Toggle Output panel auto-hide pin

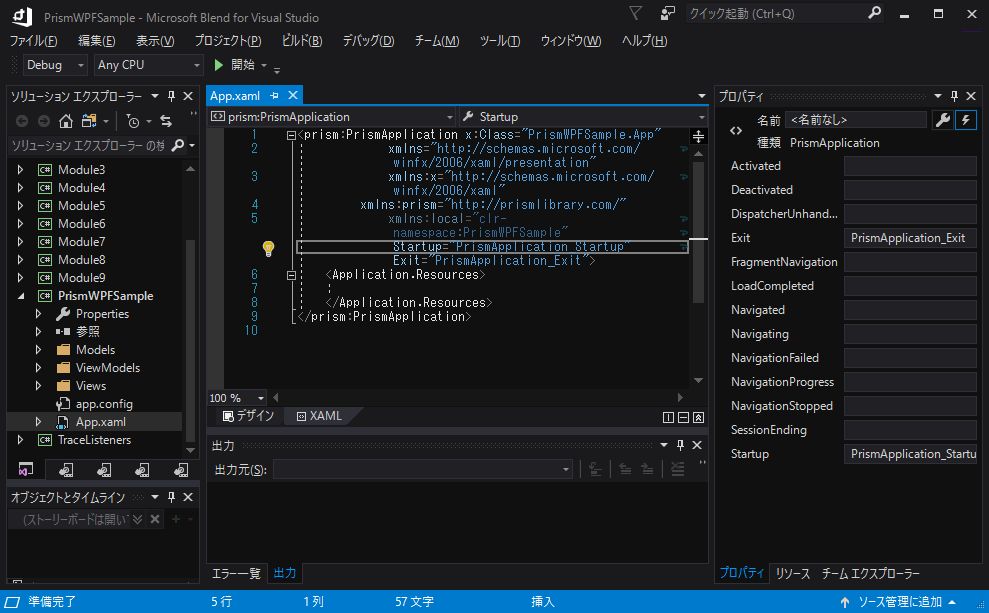click(681, 445)
